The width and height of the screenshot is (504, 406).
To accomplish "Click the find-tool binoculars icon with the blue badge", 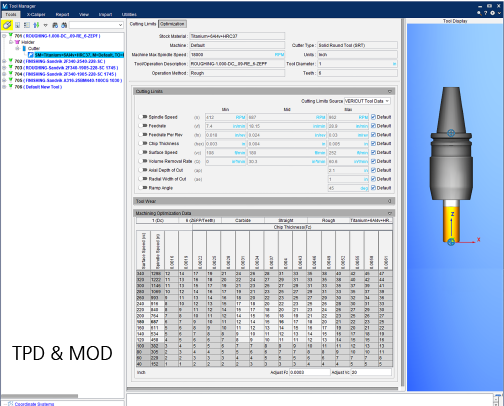I will click(64, 25).
